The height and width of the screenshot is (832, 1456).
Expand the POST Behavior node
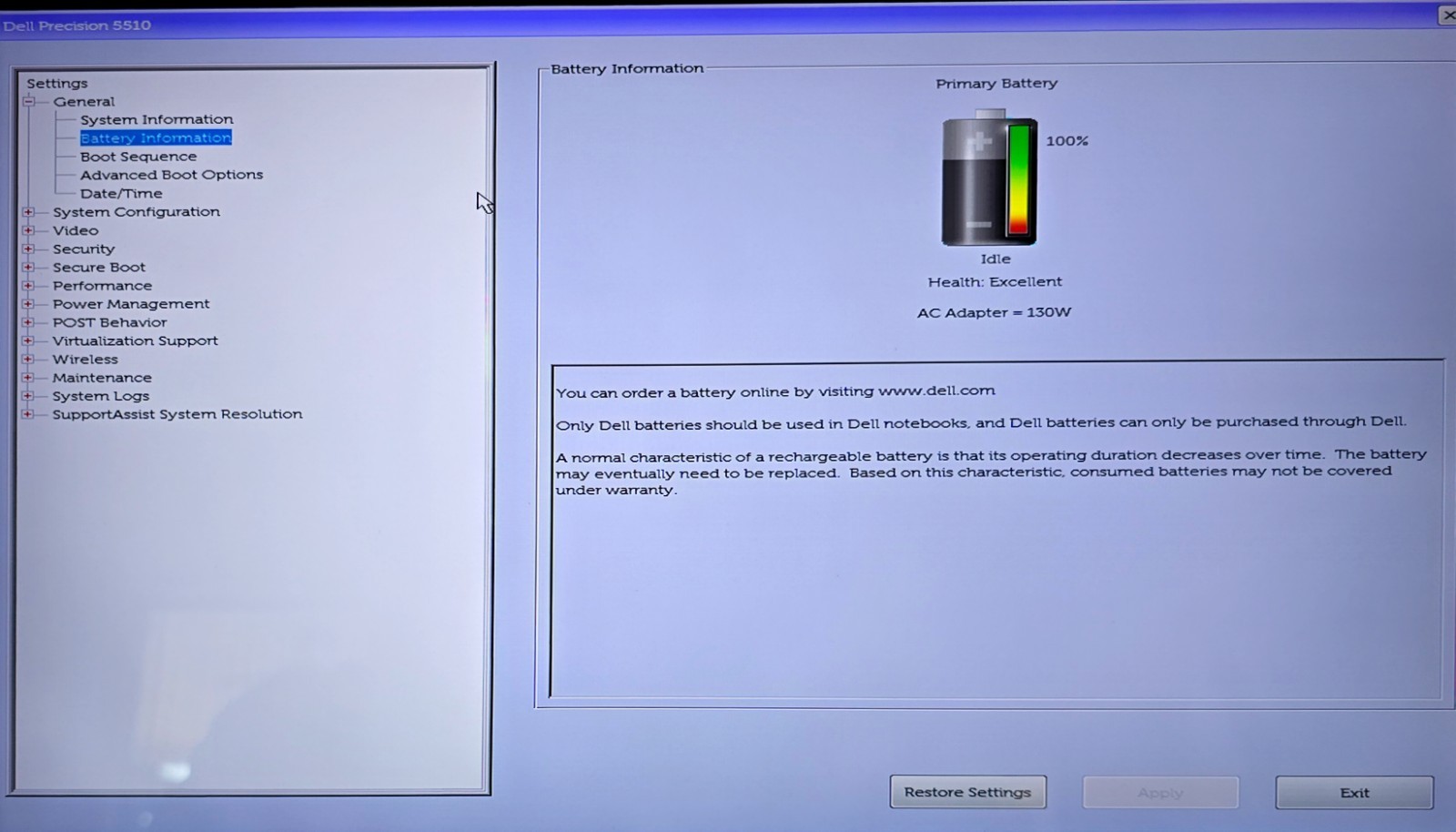(x=28, y=322)
